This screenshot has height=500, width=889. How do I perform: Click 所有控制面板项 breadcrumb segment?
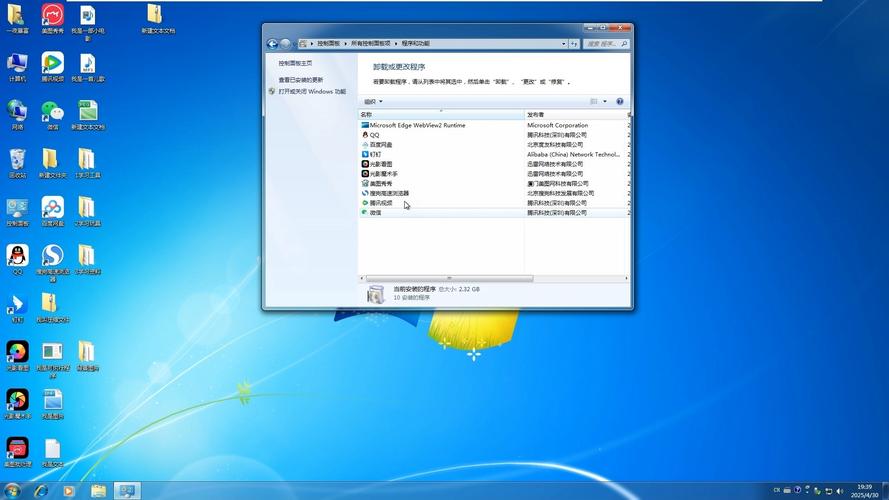tap(370, 44)
